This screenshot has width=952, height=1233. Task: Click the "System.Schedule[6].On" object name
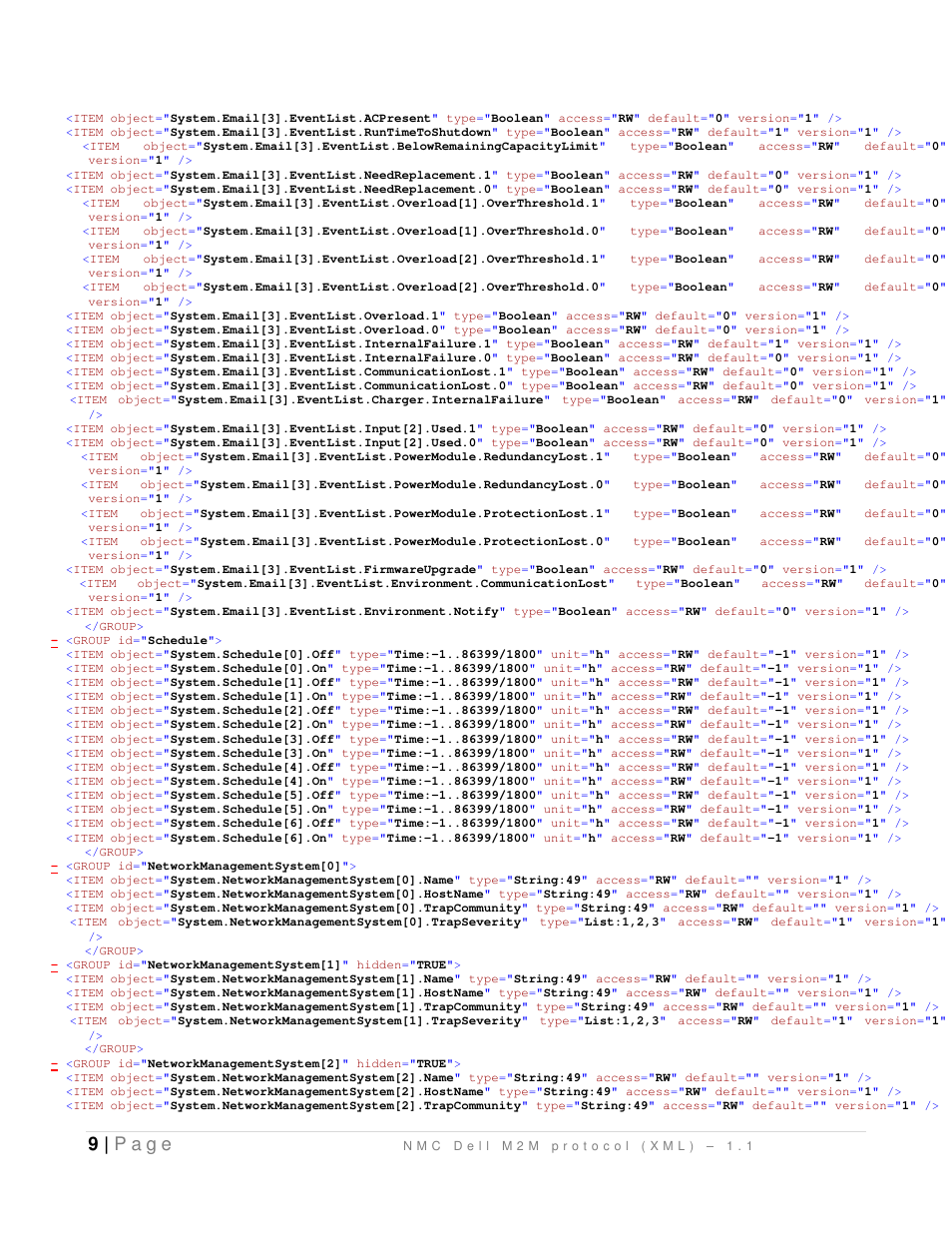(249, 838)
